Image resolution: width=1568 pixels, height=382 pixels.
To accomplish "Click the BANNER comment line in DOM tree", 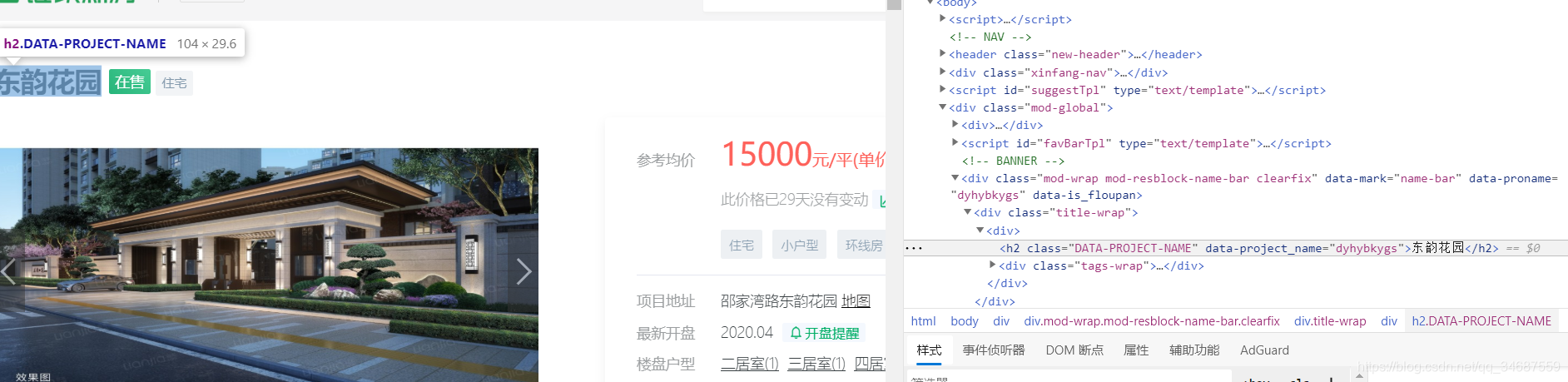I will click(1013, 161).
